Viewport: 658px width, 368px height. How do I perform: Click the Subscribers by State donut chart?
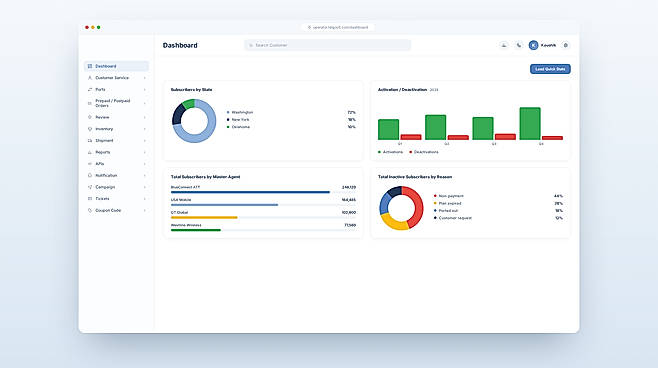[x=194, y=121]
